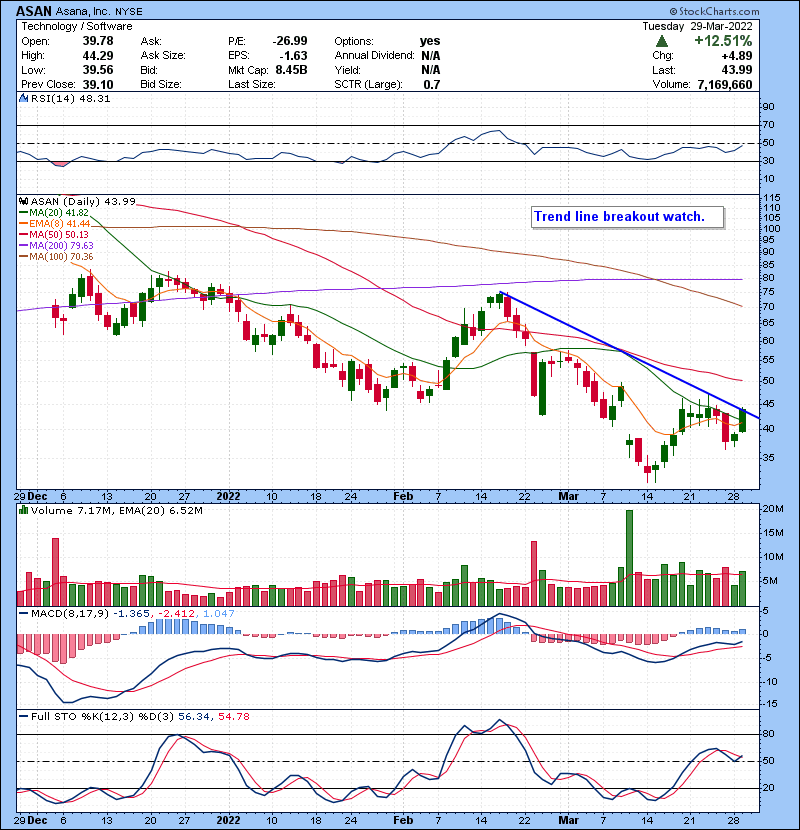Click the MACD signal value -2.412

coord(176,614)
